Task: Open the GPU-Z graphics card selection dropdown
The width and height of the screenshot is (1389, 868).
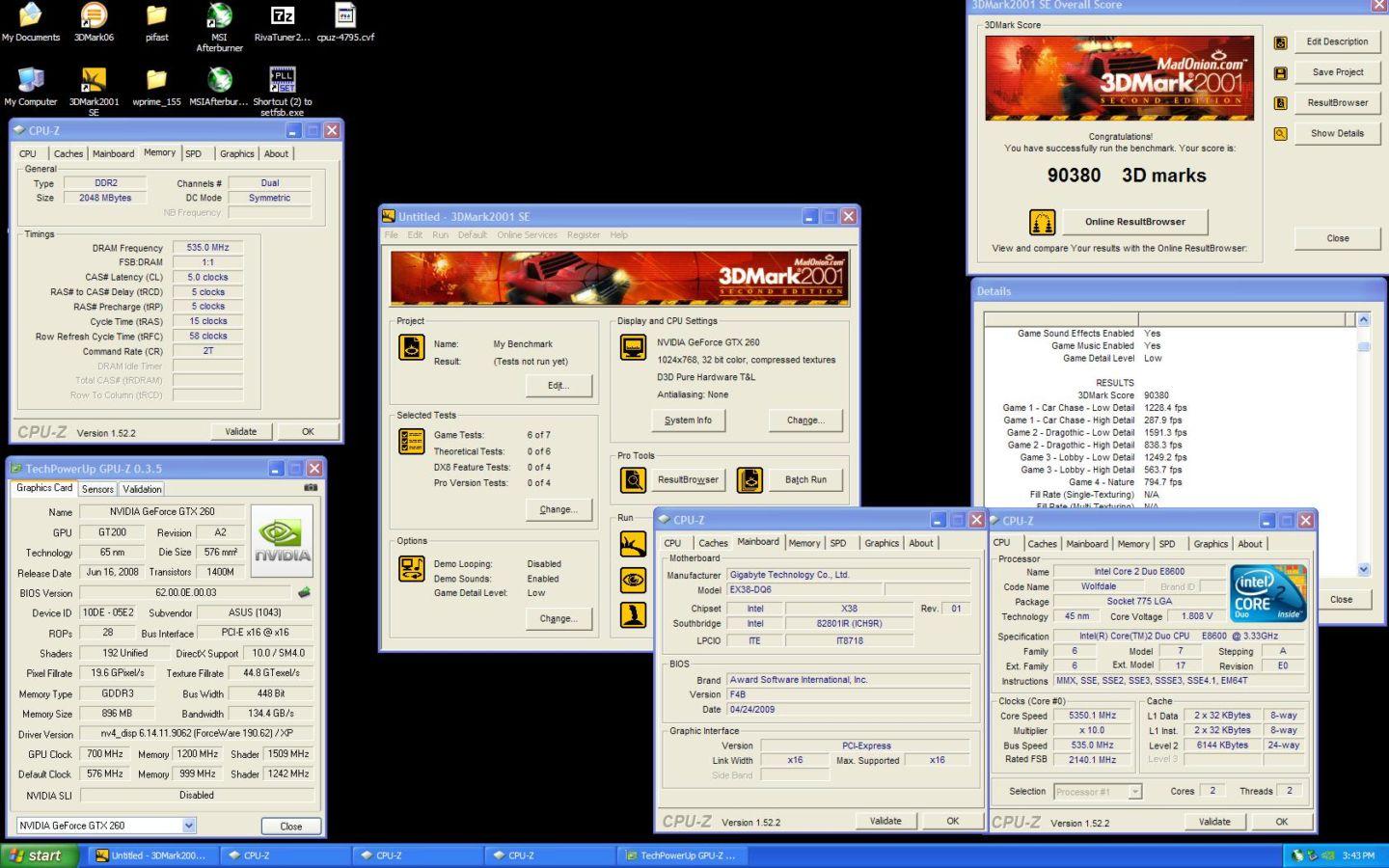Action: click(x=189, y=826)
